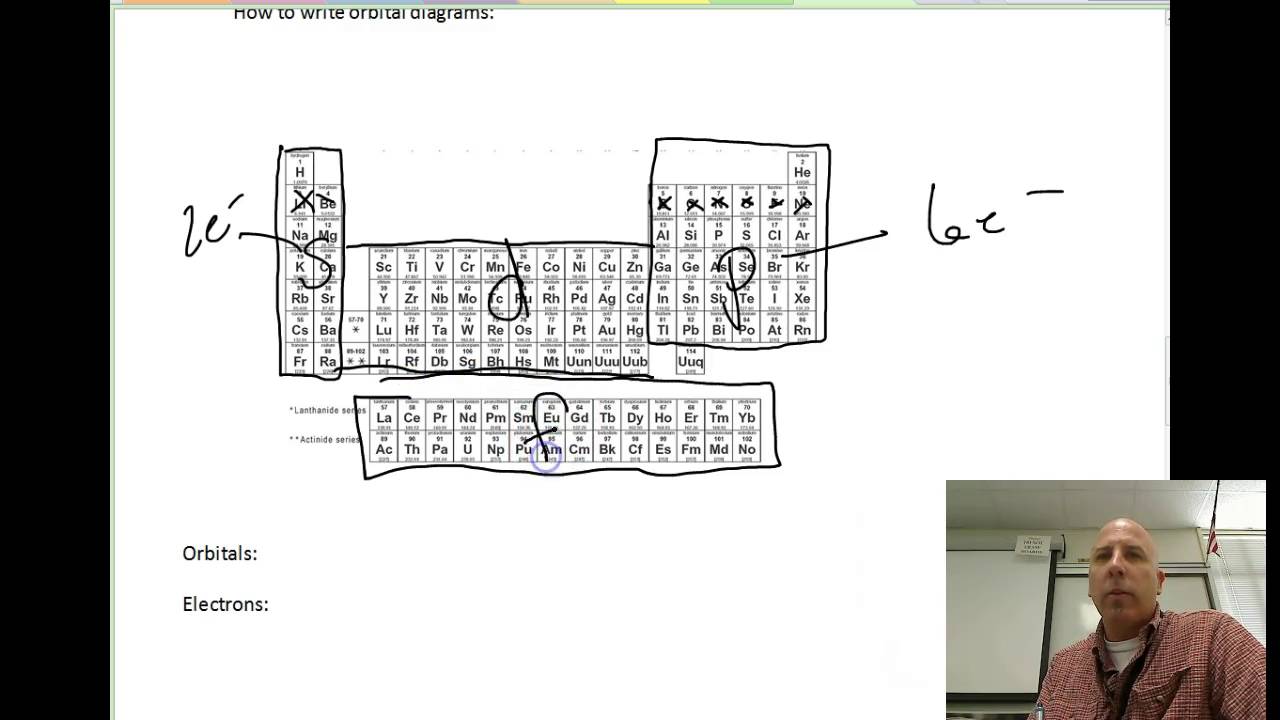Click the sodium 'Na' element cell
Viewport: 1280px width, 720px height.
click(x=300, y=231)
